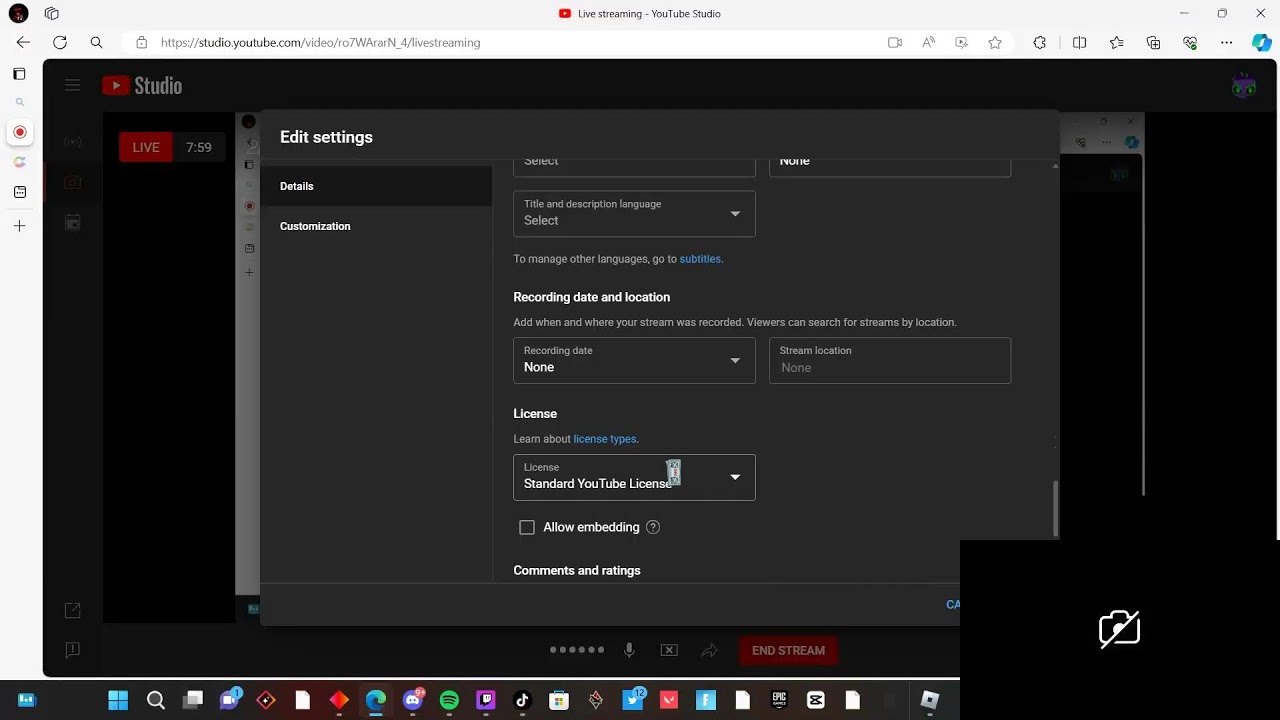Select the recording live-stream tab in Edge sidebar

point(19,132)
